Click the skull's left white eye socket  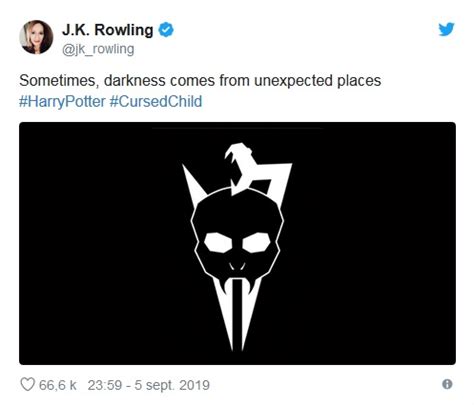[218, 242]
